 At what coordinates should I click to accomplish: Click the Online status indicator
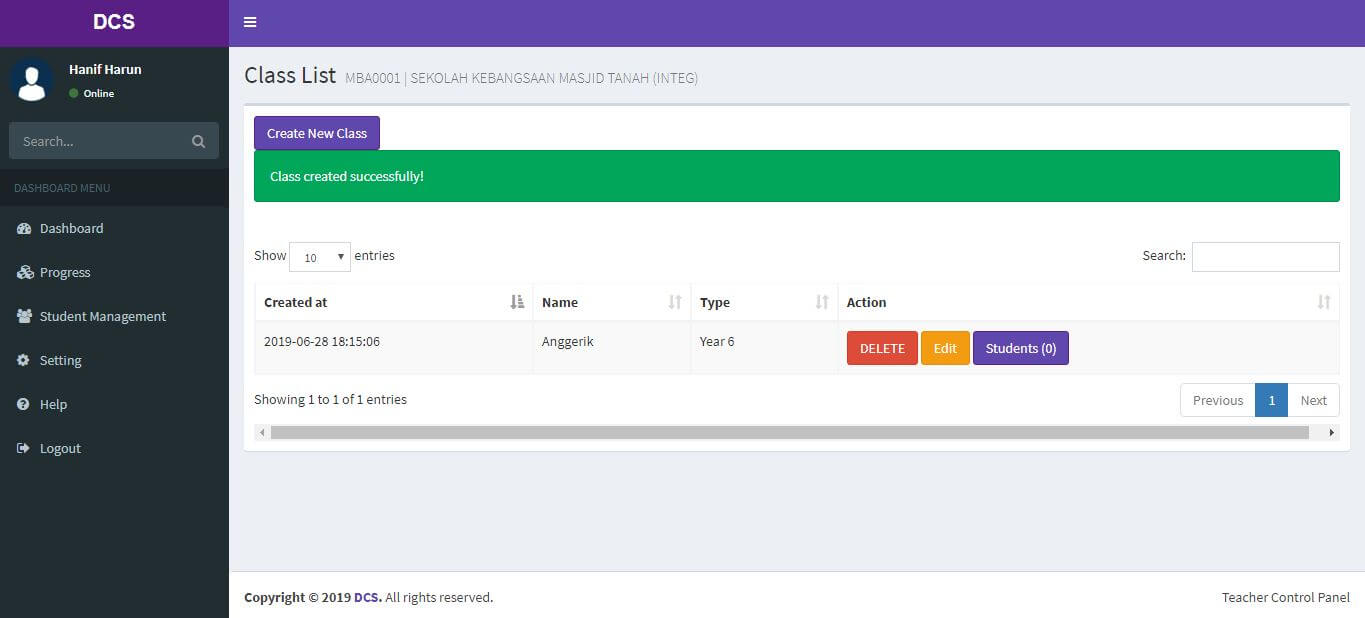coord(92,93)
